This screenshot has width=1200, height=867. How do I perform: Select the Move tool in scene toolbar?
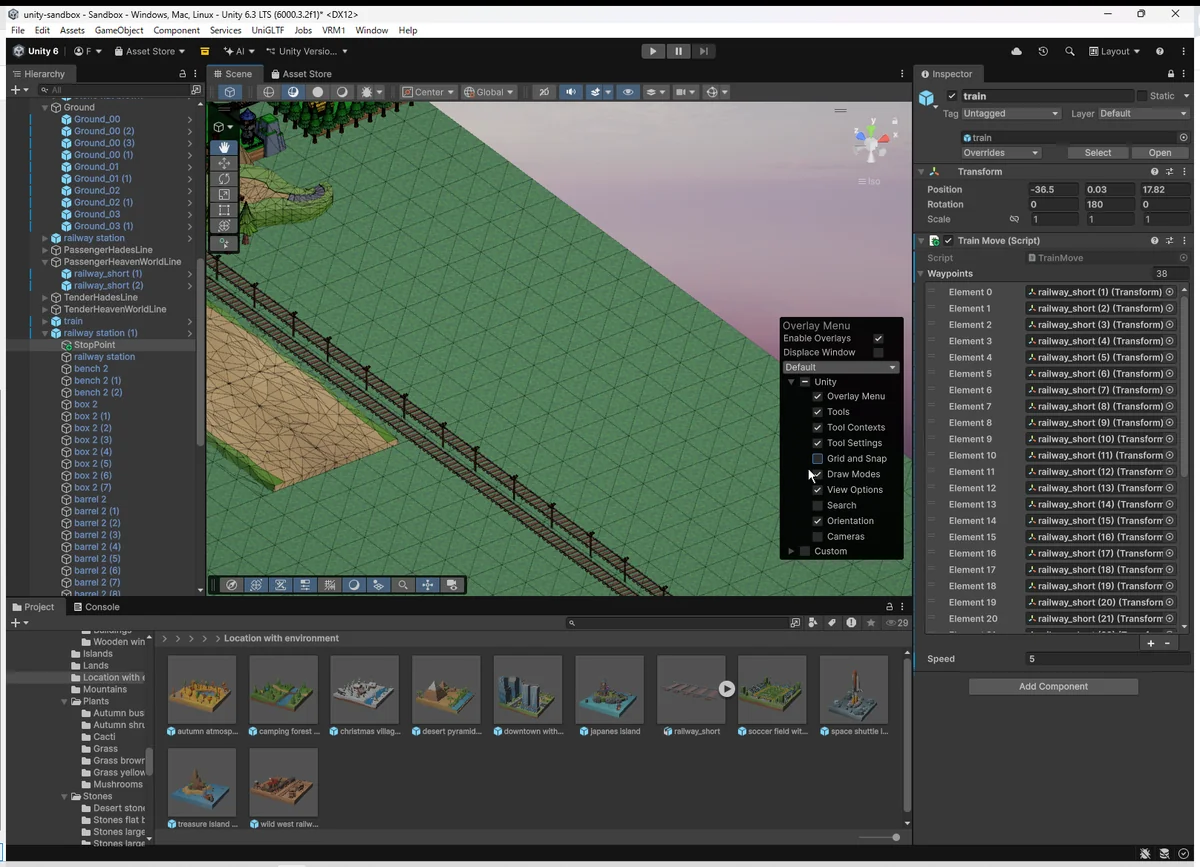tap(224, 163)
